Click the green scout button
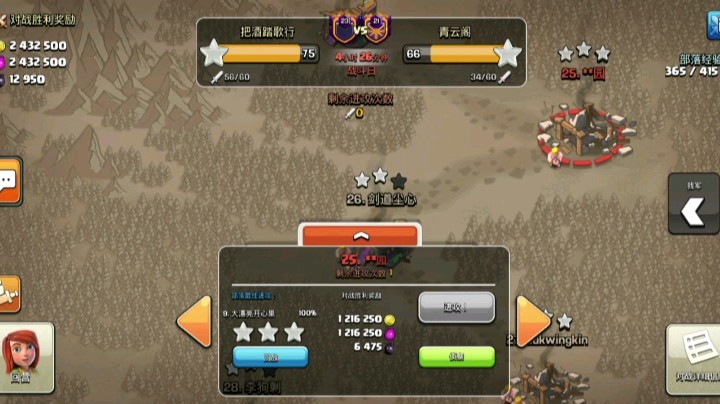720x404 pixels. [x=457, y=357]
